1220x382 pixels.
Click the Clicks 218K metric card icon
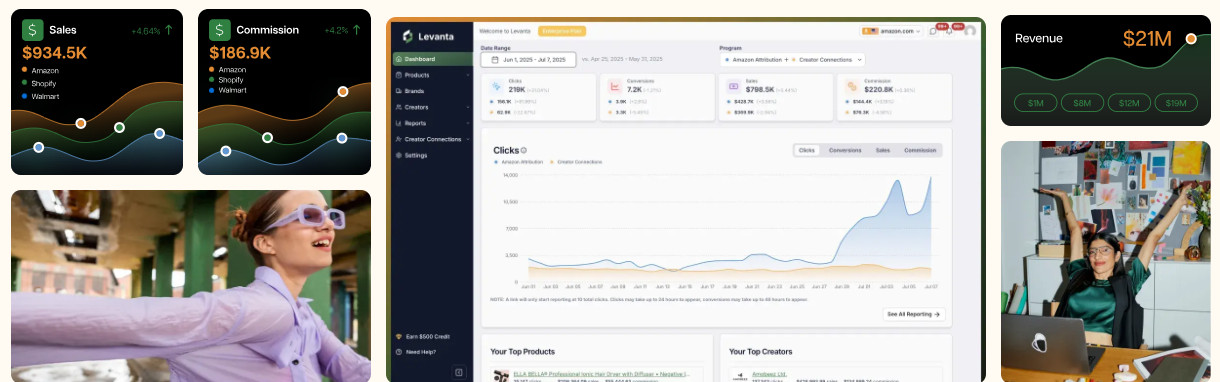[498, 86]
